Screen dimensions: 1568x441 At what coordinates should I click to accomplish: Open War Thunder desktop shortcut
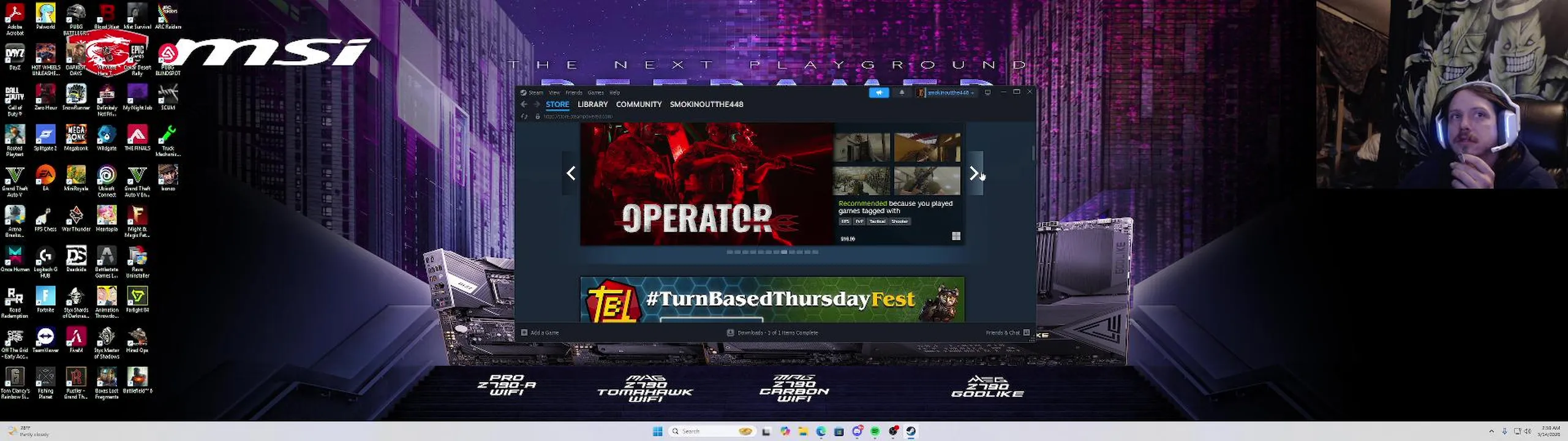pos(76,219)
